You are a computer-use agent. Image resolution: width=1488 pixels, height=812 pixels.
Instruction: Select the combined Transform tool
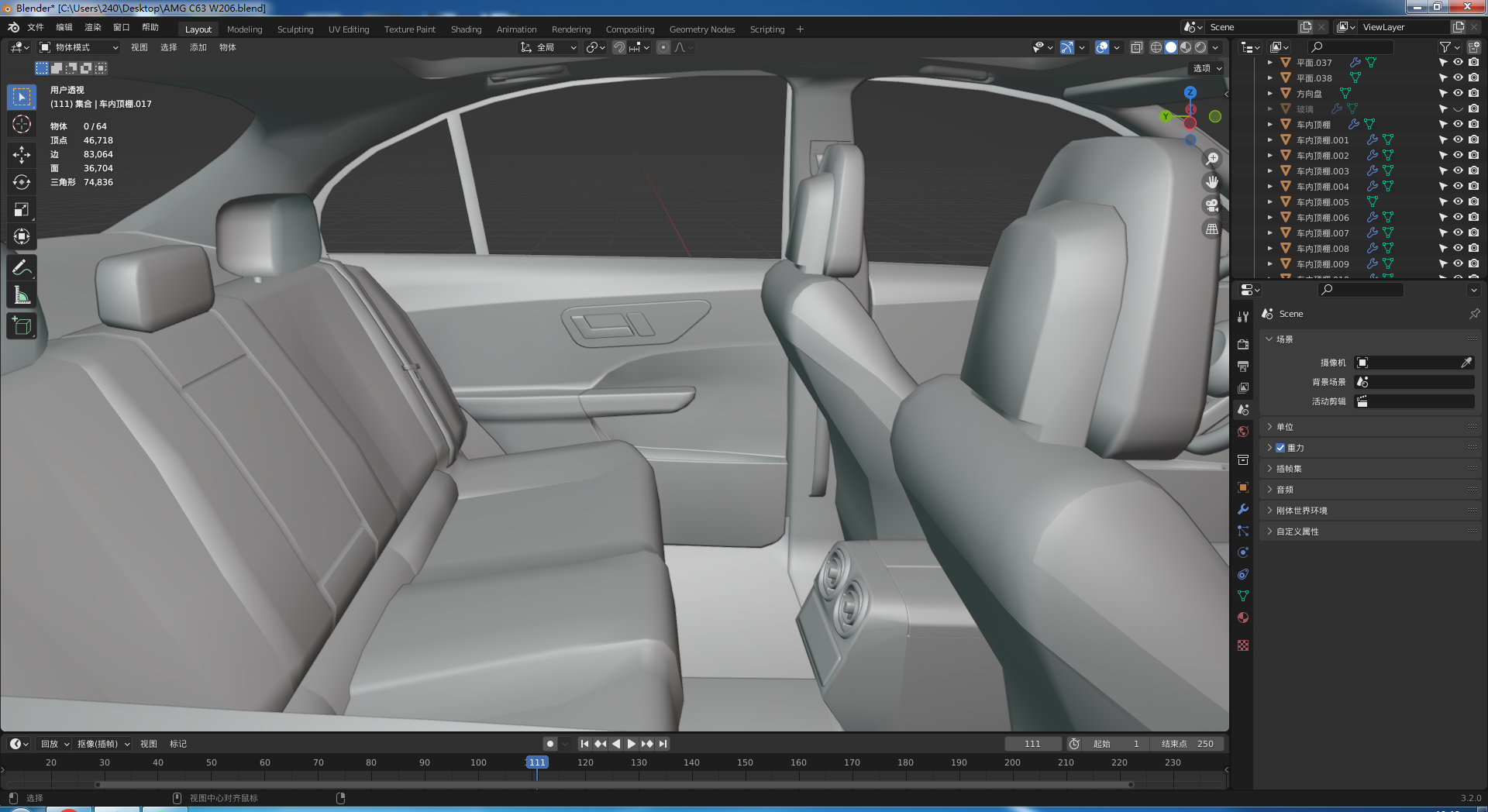pyautogui.click(x=22, y=236)
